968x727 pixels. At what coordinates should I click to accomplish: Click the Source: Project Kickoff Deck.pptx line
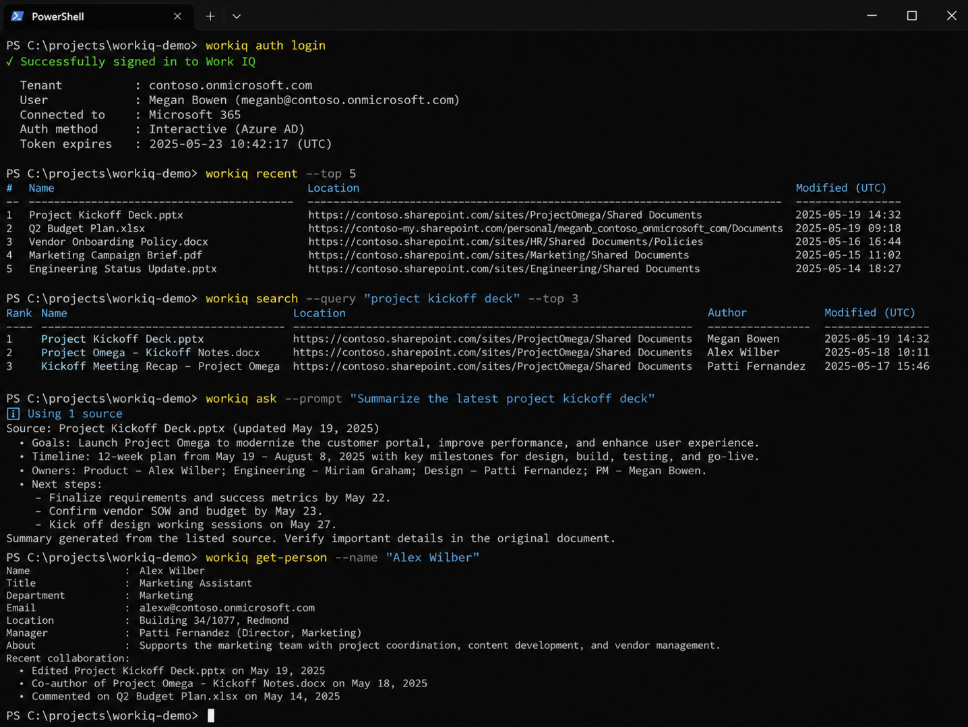pyautogui.click(x=193, y=428)
